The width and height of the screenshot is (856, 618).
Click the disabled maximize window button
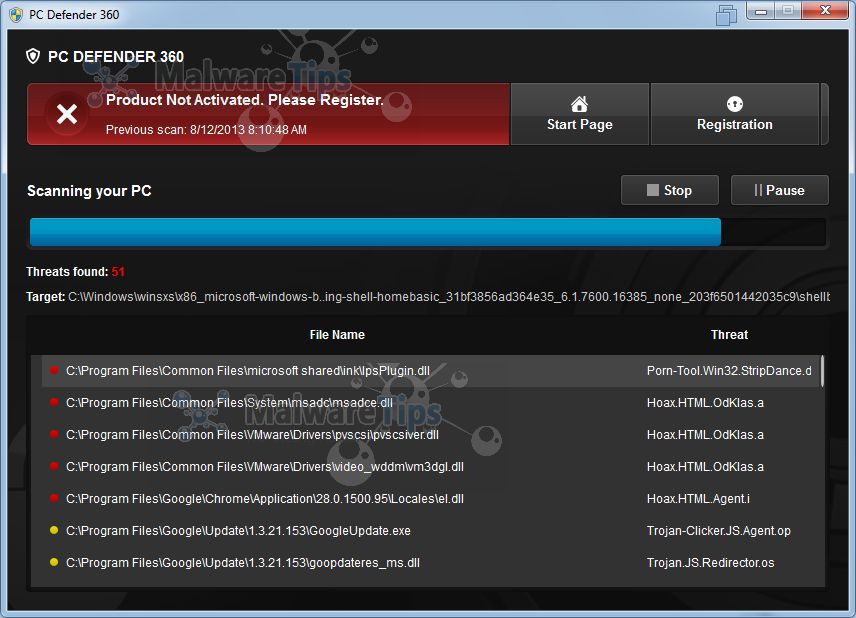click(788, 11)
